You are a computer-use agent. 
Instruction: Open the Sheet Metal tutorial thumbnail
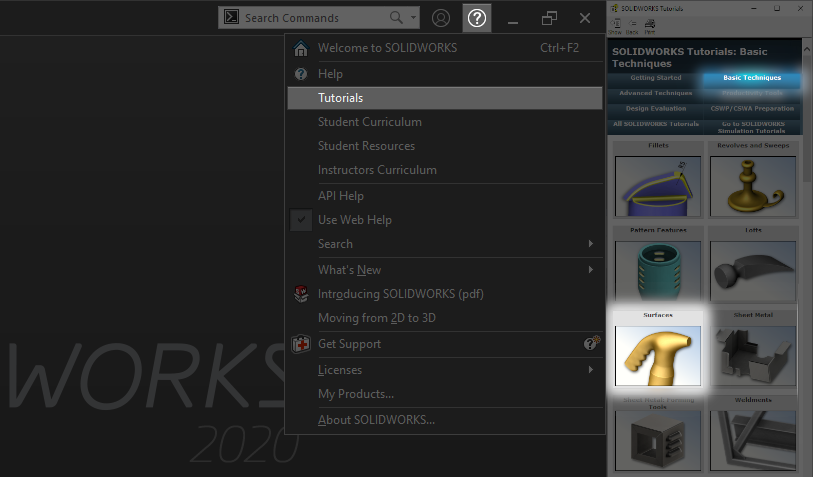(753, 356)
